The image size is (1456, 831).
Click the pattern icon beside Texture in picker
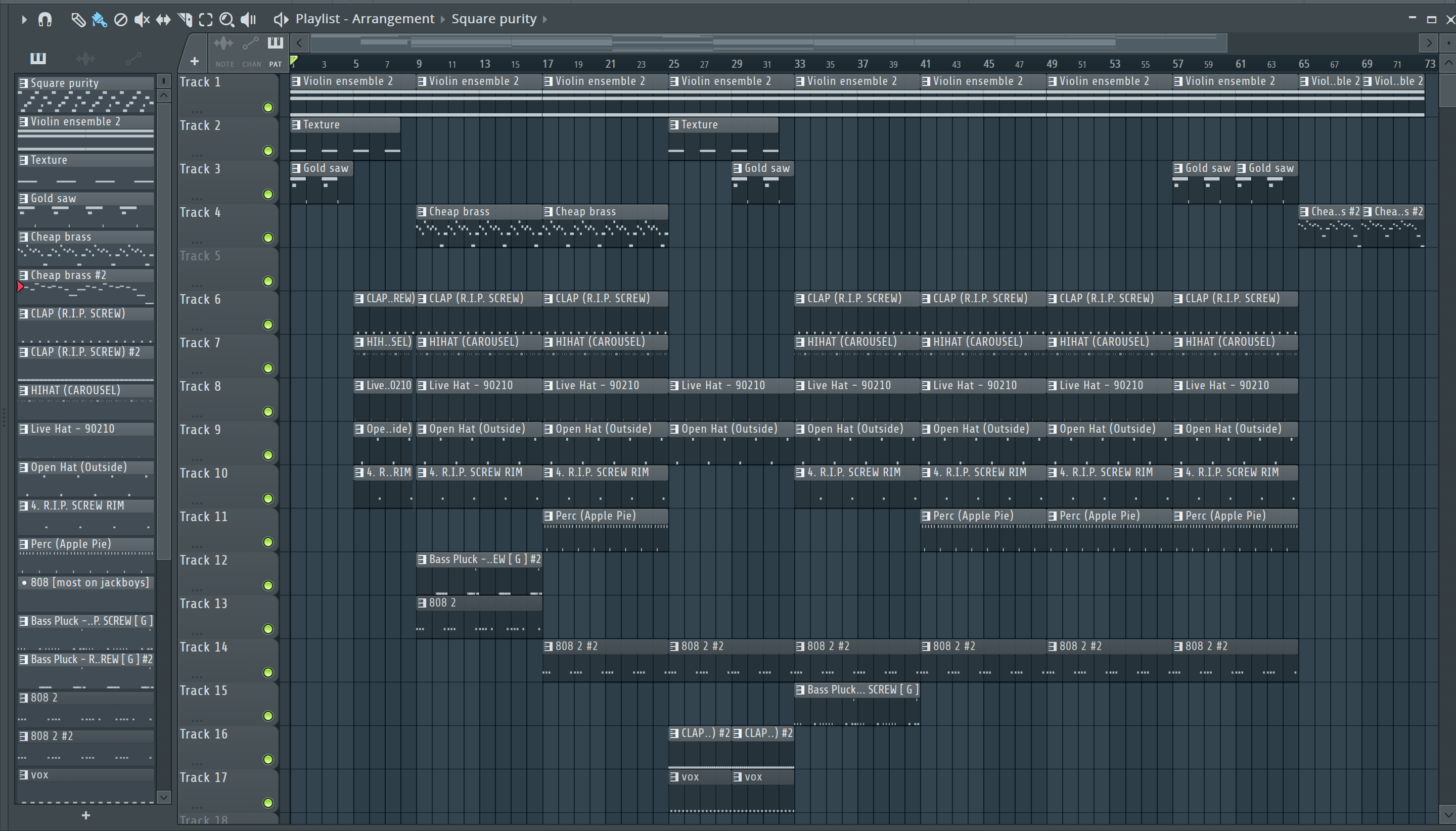(23, 160)
